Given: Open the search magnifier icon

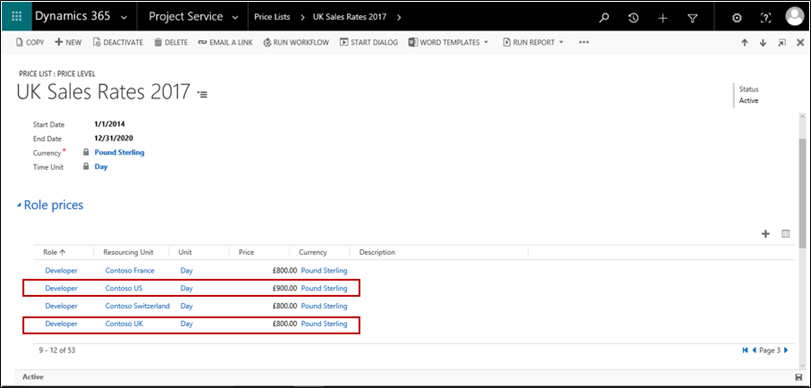Looking at the screenshot, I should (604, 18).
